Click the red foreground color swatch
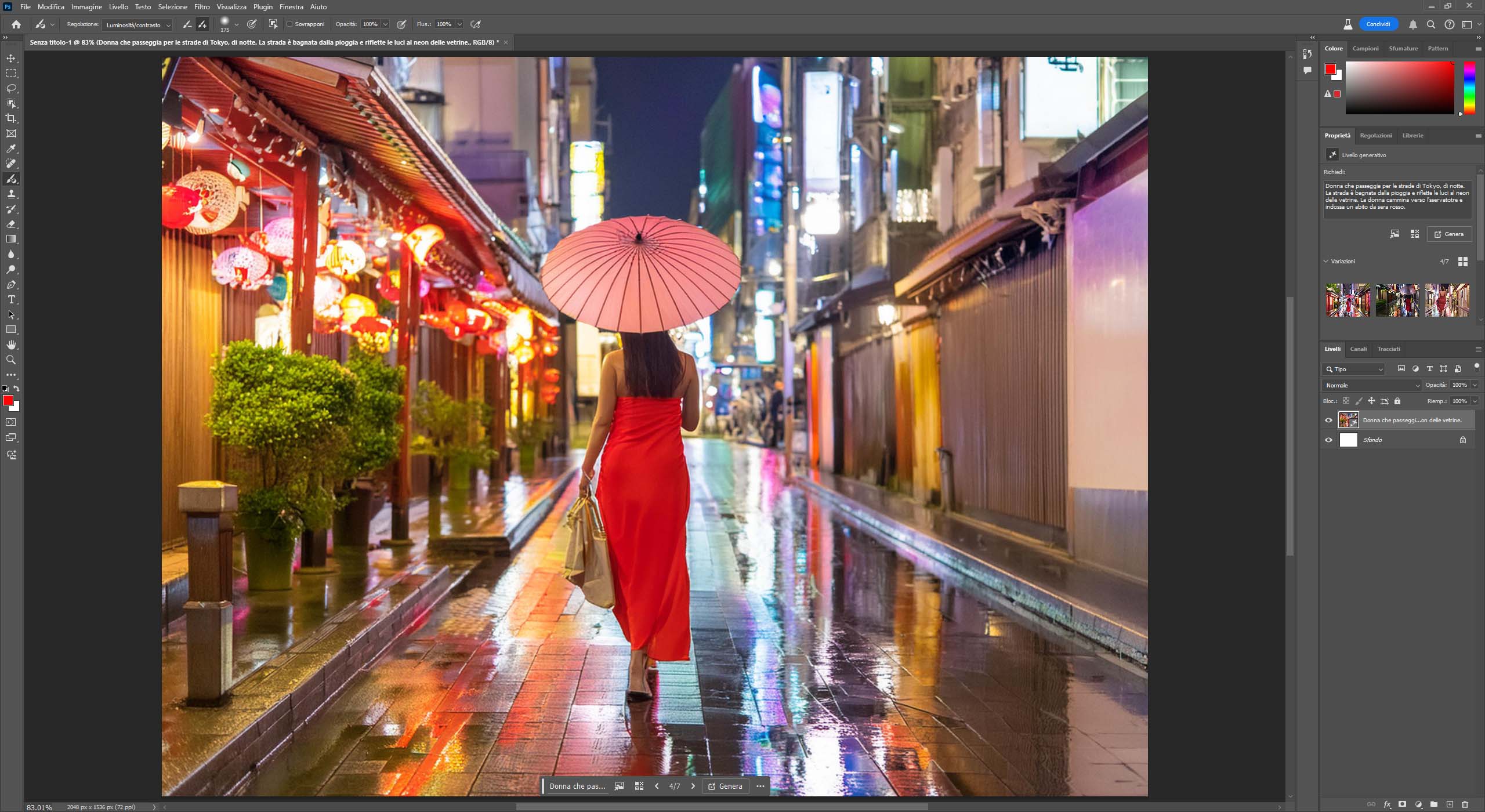1485x812 pixels. [x=8, y=401]
